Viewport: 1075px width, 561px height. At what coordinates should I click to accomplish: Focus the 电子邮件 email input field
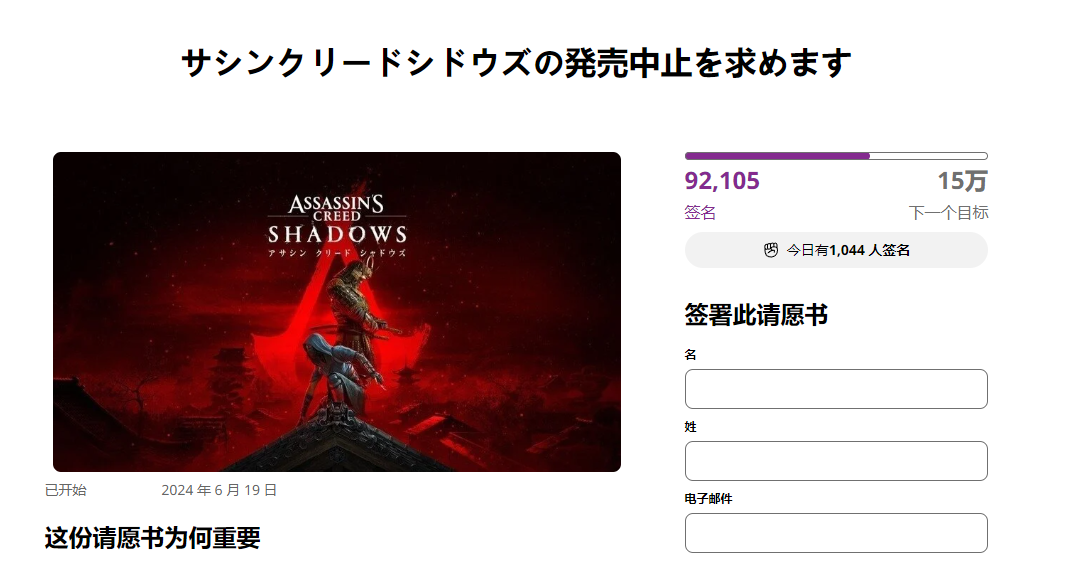[x=836, y=533]
